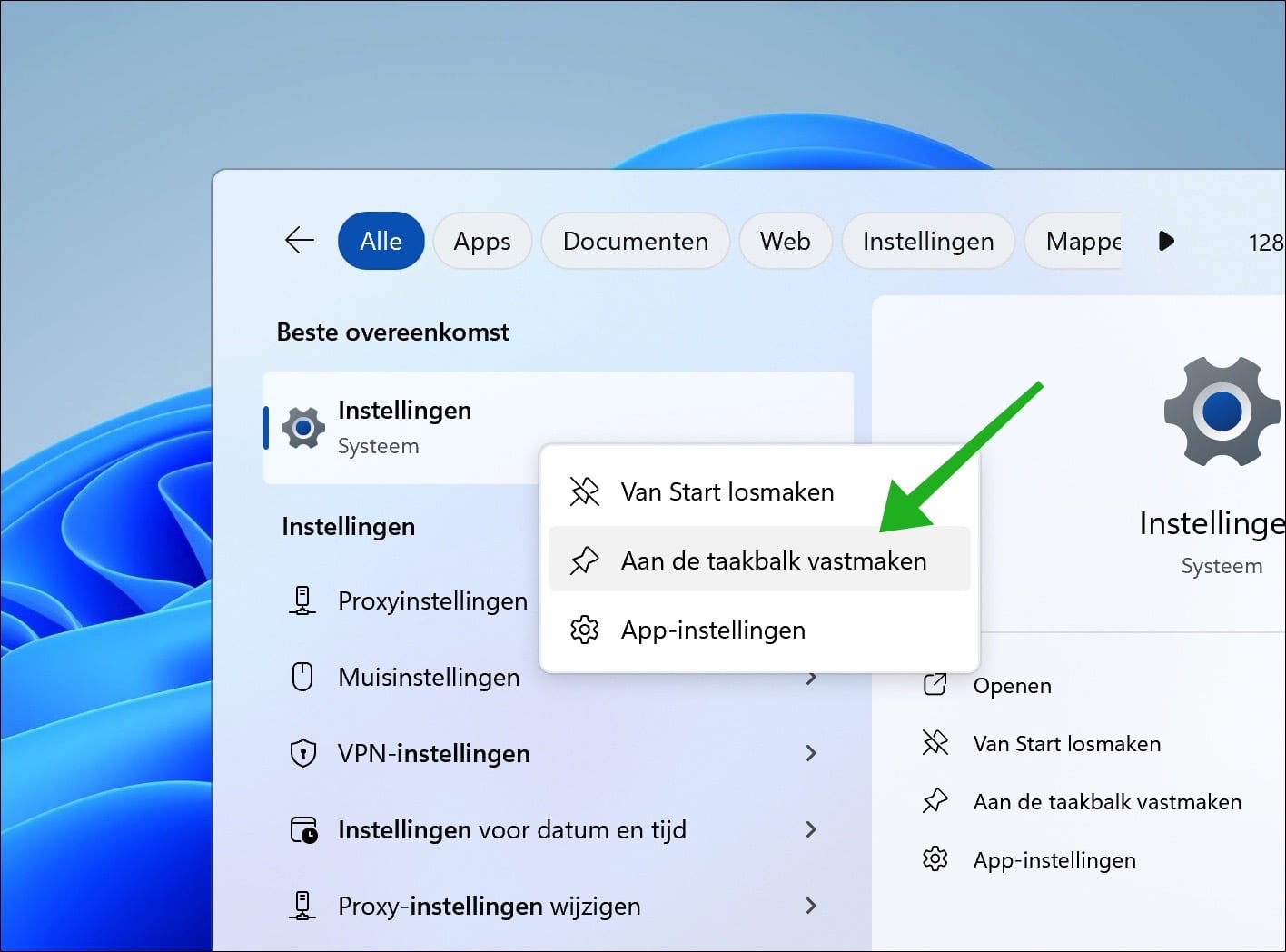The height and width of the screenshot is (952, 1286).
Task: Click the open icon beside Openen
Action: point(934,685)
